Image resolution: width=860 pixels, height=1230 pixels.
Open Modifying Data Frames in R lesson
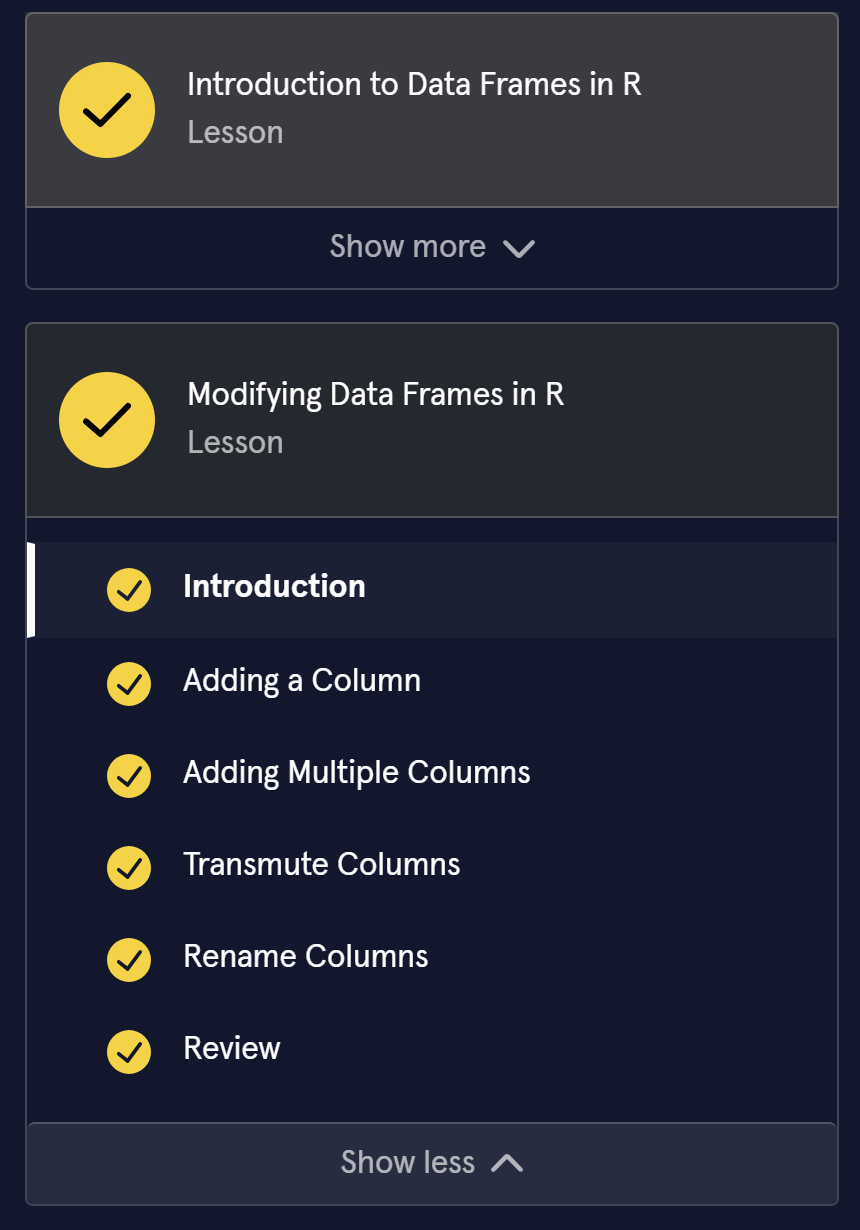(376, 395)
